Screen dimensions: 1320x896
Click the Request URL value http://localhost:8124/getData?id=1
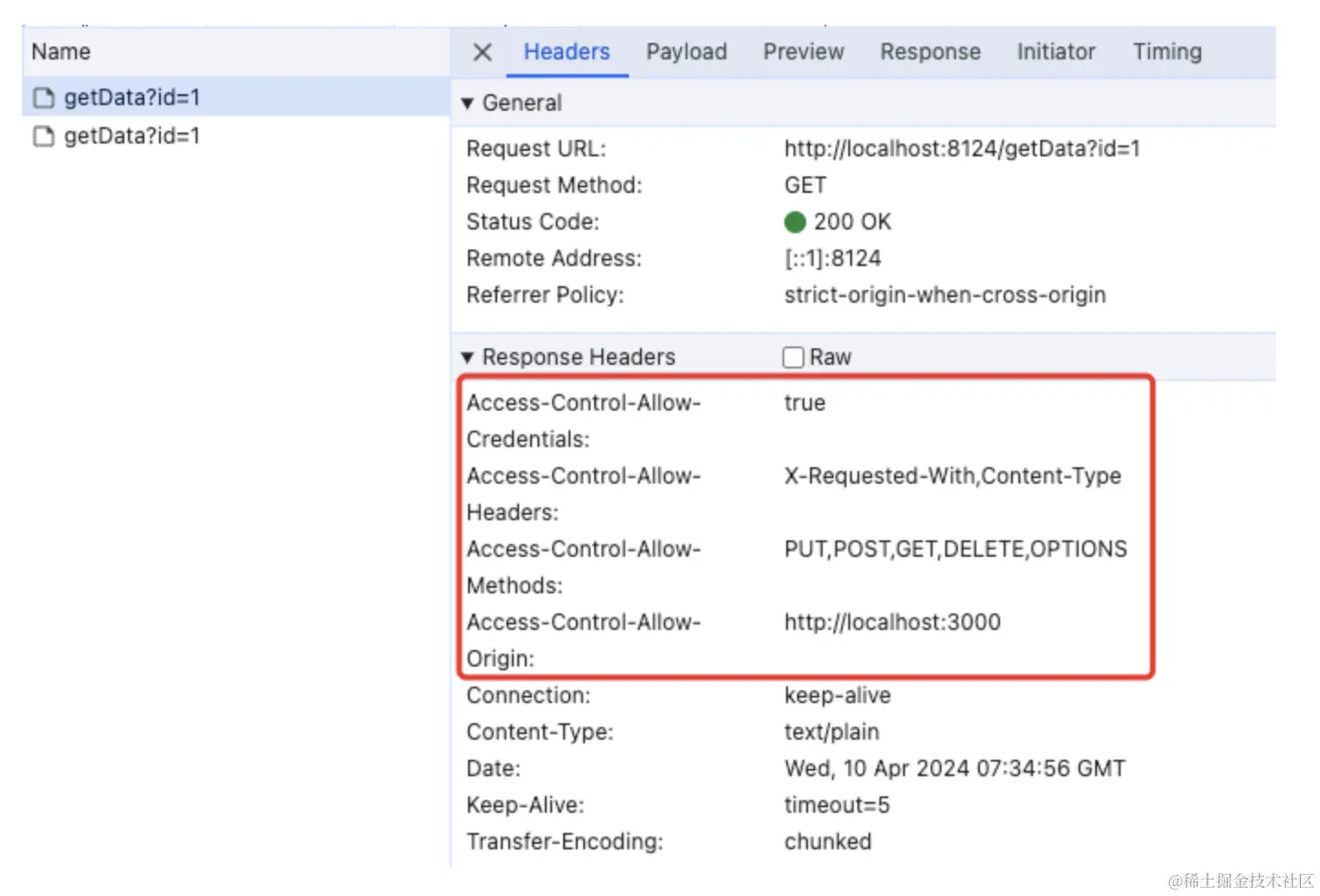tap(963, 149)
